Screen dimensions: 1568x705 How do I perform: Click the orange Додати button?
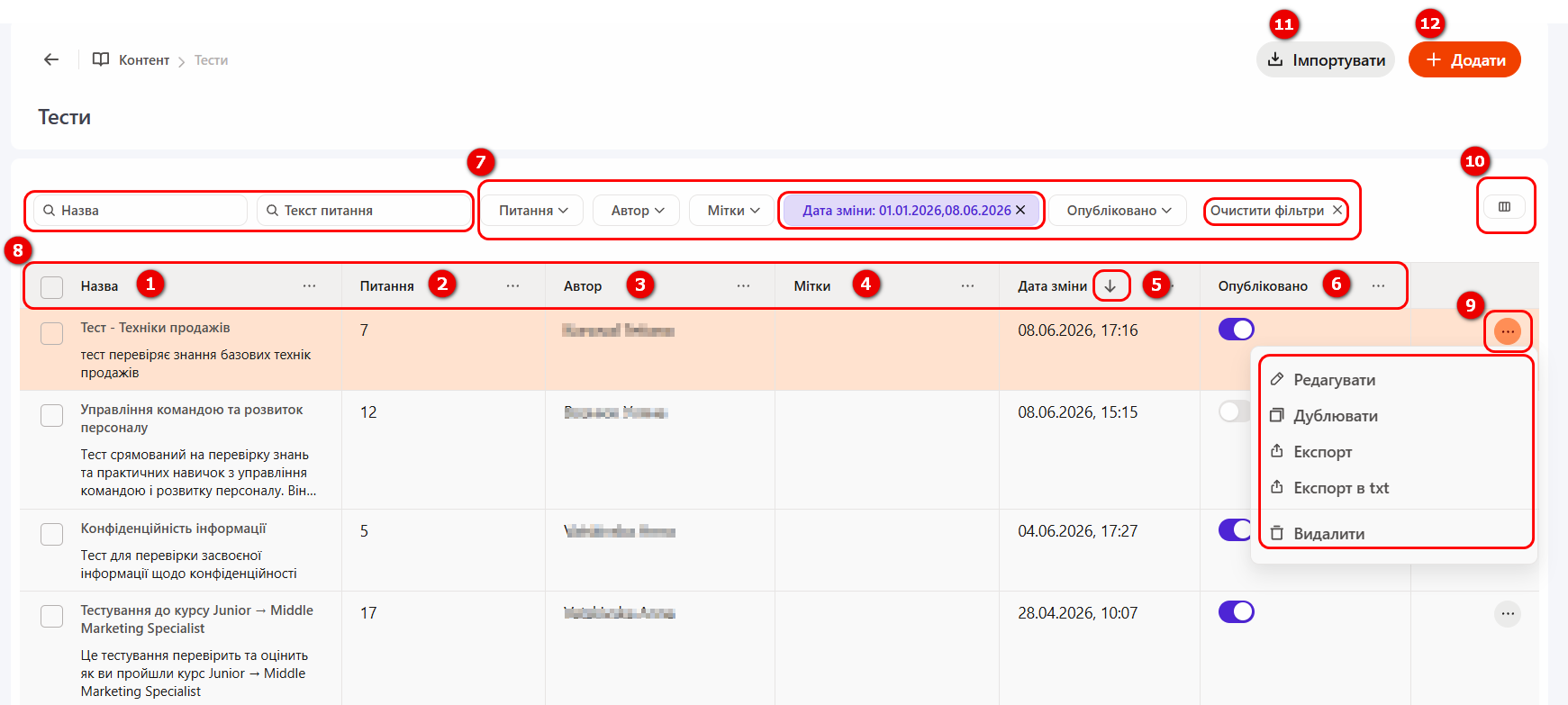click(1464, 59)
